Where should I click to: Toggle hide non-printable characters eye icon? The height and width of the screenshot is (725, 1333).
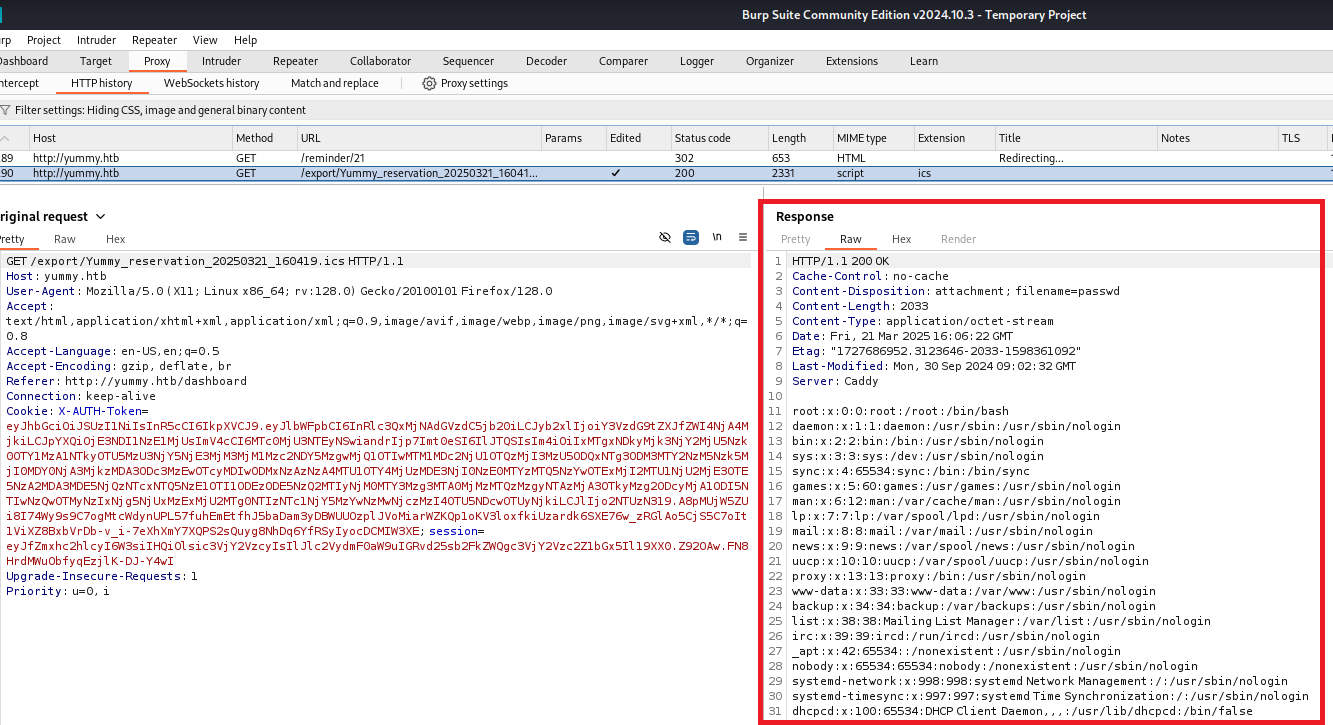[665, 237]
